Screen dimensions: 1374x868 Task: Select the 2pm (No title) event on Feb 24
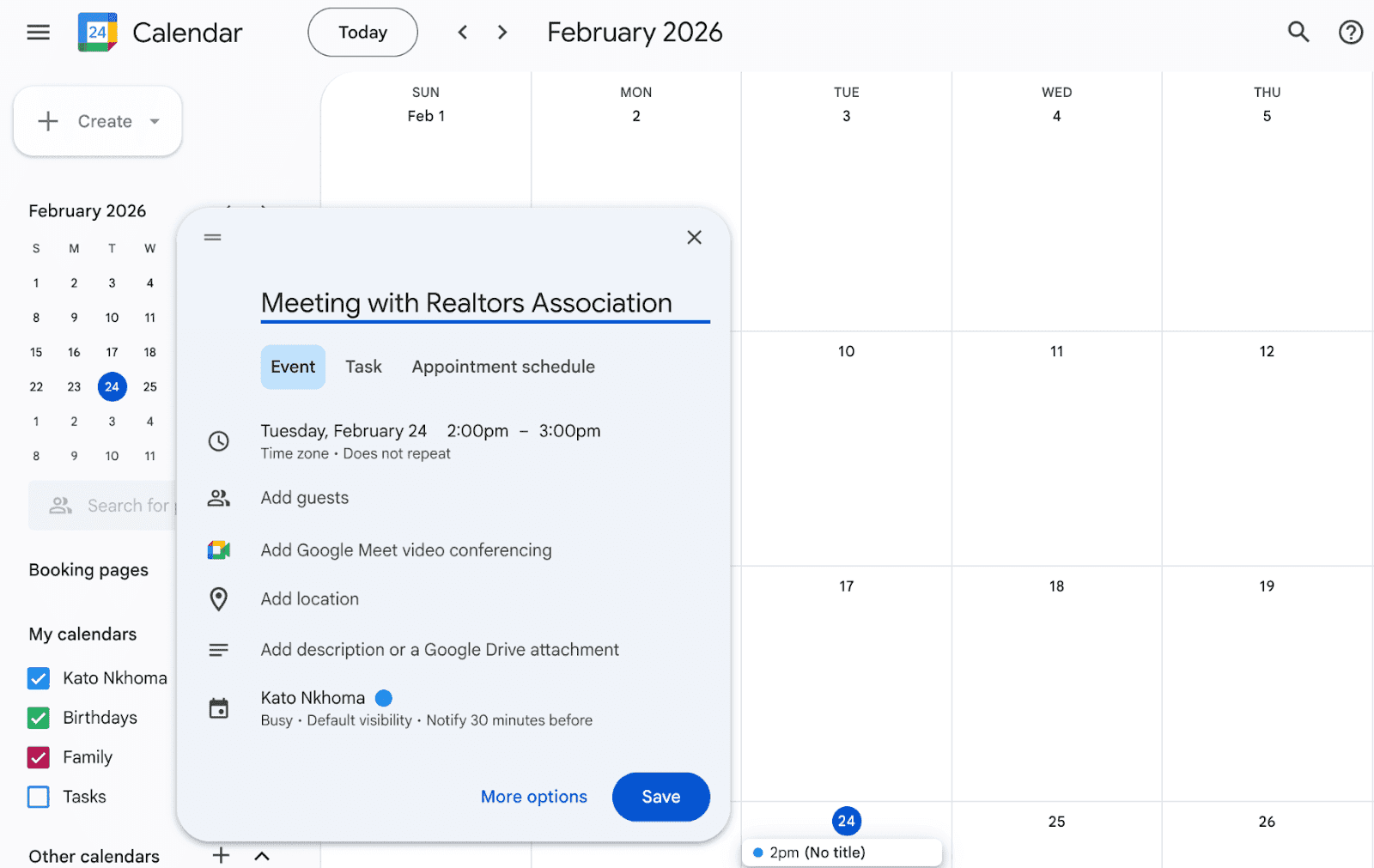(841, 852)
